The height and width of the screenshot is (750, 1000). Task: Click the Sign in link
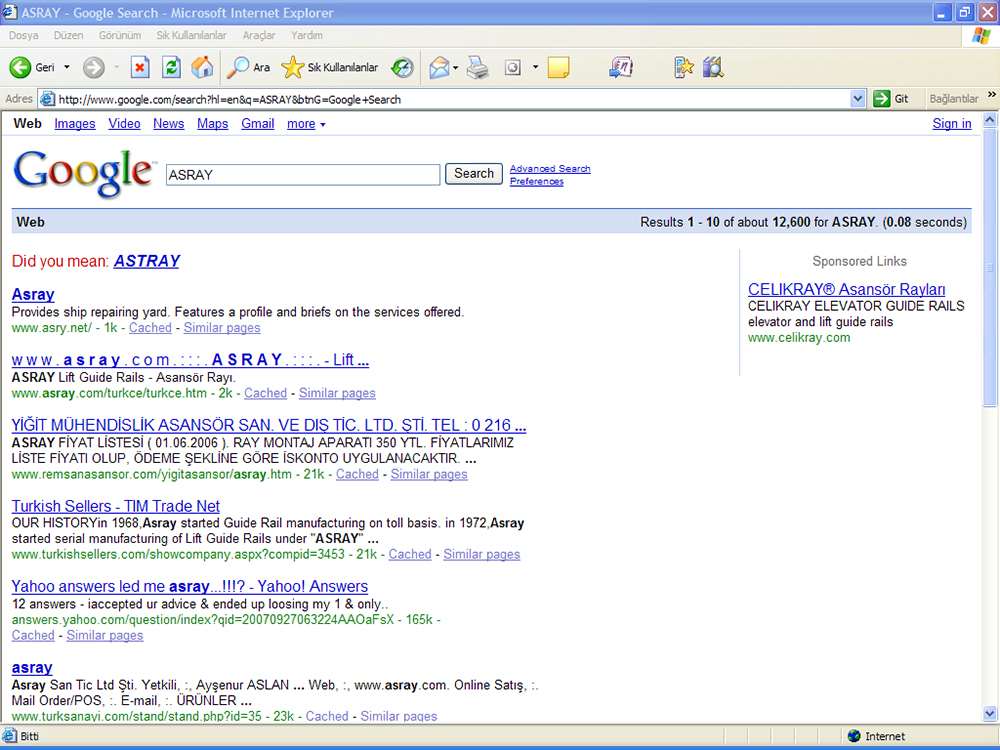tap(952, 124)
